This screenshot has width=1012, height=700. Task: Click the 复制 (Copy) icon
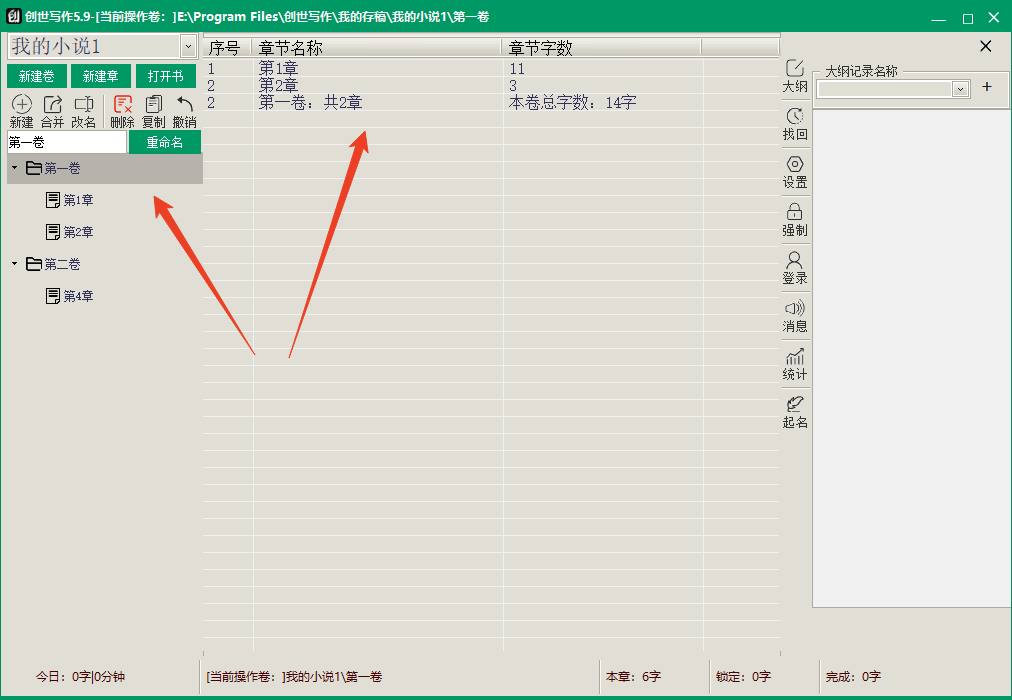coord(154,105)
